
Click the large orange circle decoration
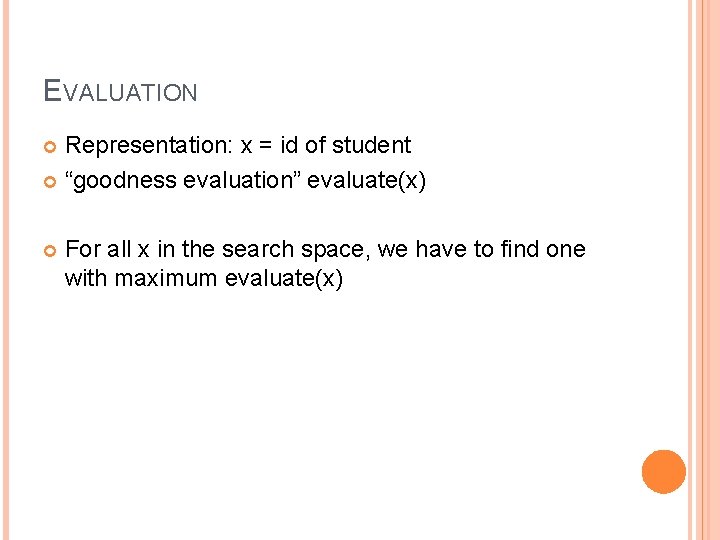click(664, 472)
